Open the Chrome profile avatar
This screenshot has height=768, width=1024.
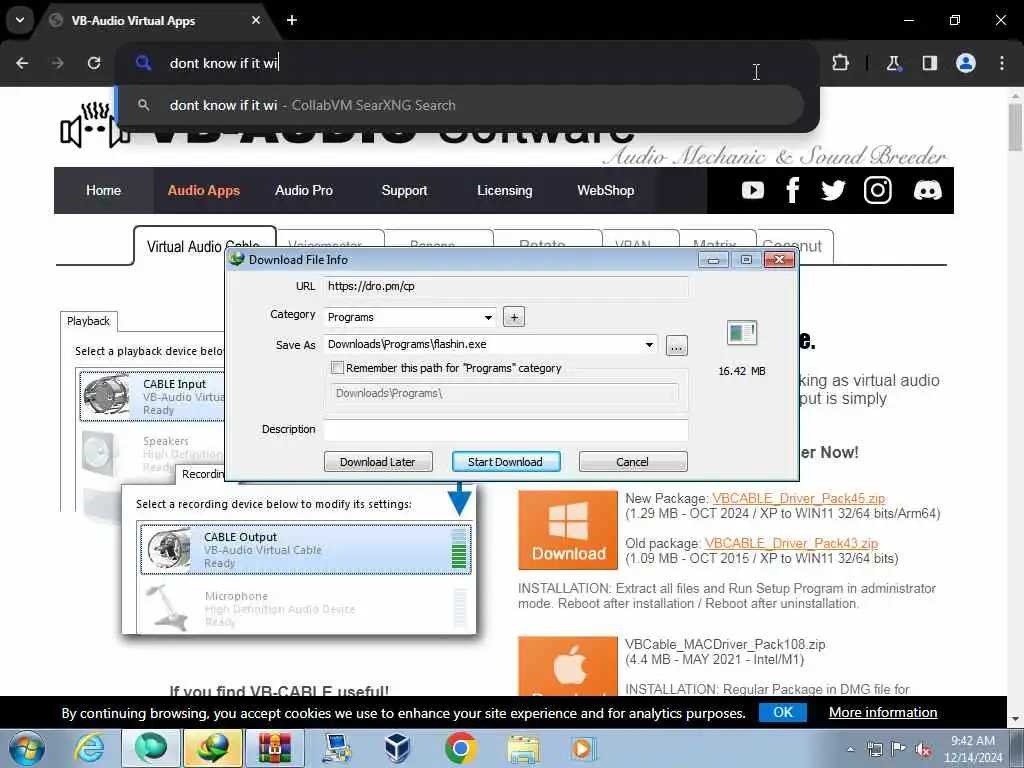coord(965,63)
